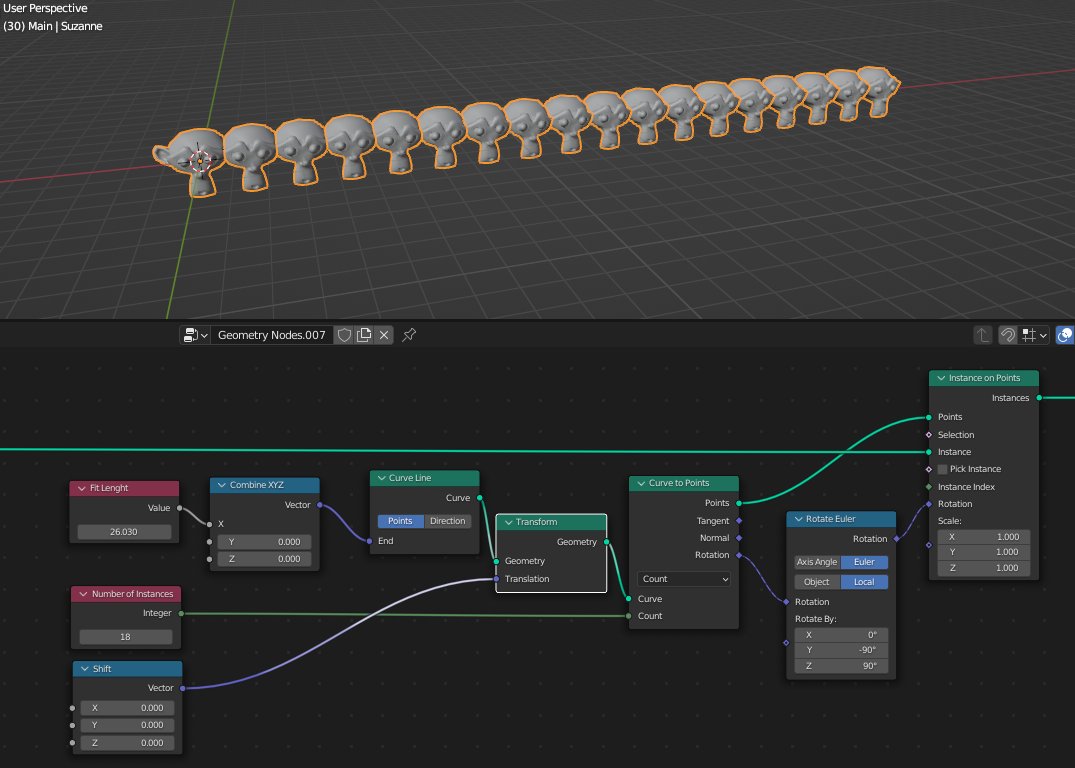Click the '(30) Main | Suzanne' viewport text
1075x768 pixels.
tap(53, 26)
